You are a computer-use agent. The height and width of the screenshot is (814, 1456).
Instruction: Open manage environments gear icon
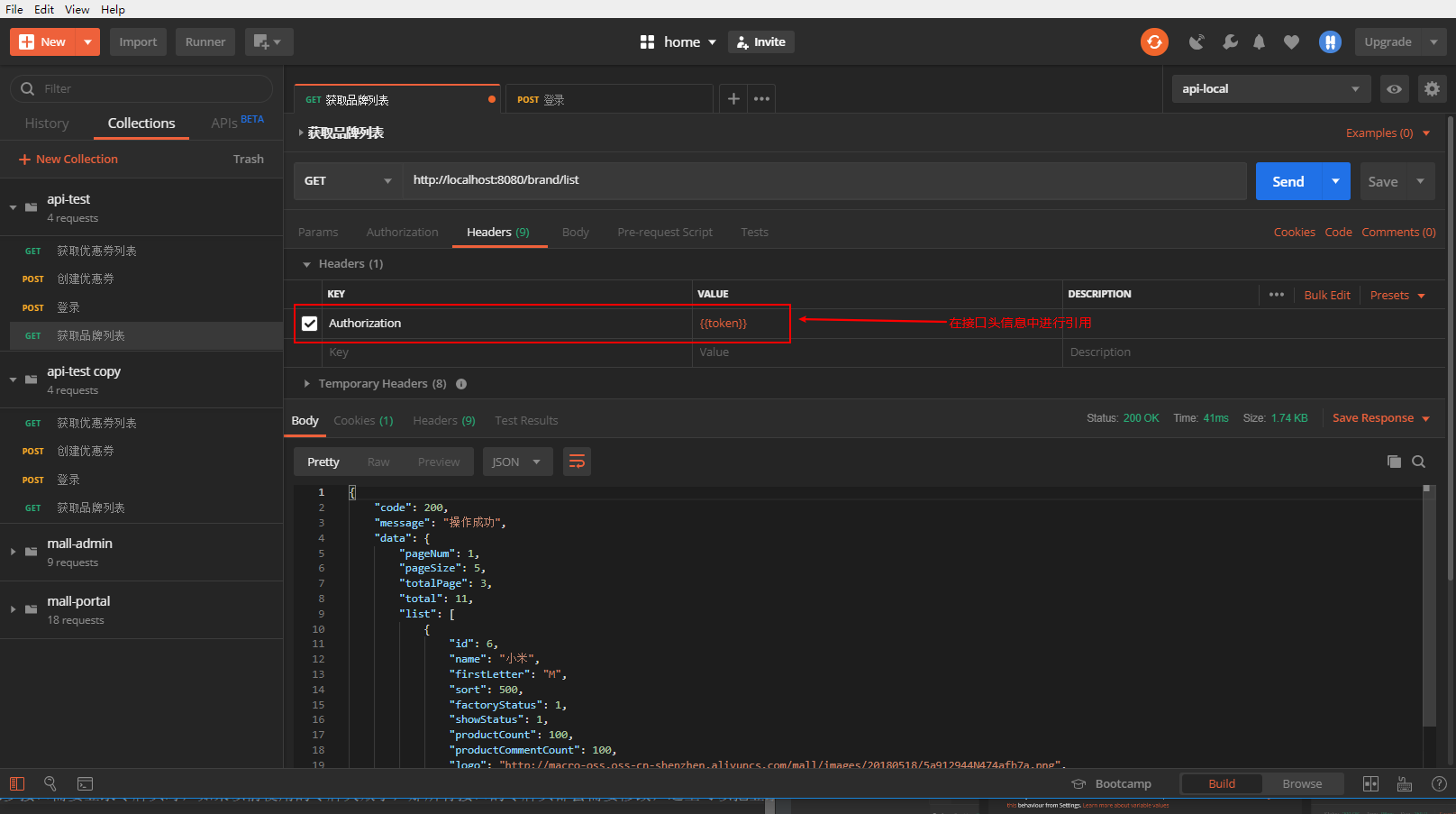[1432, 89]
